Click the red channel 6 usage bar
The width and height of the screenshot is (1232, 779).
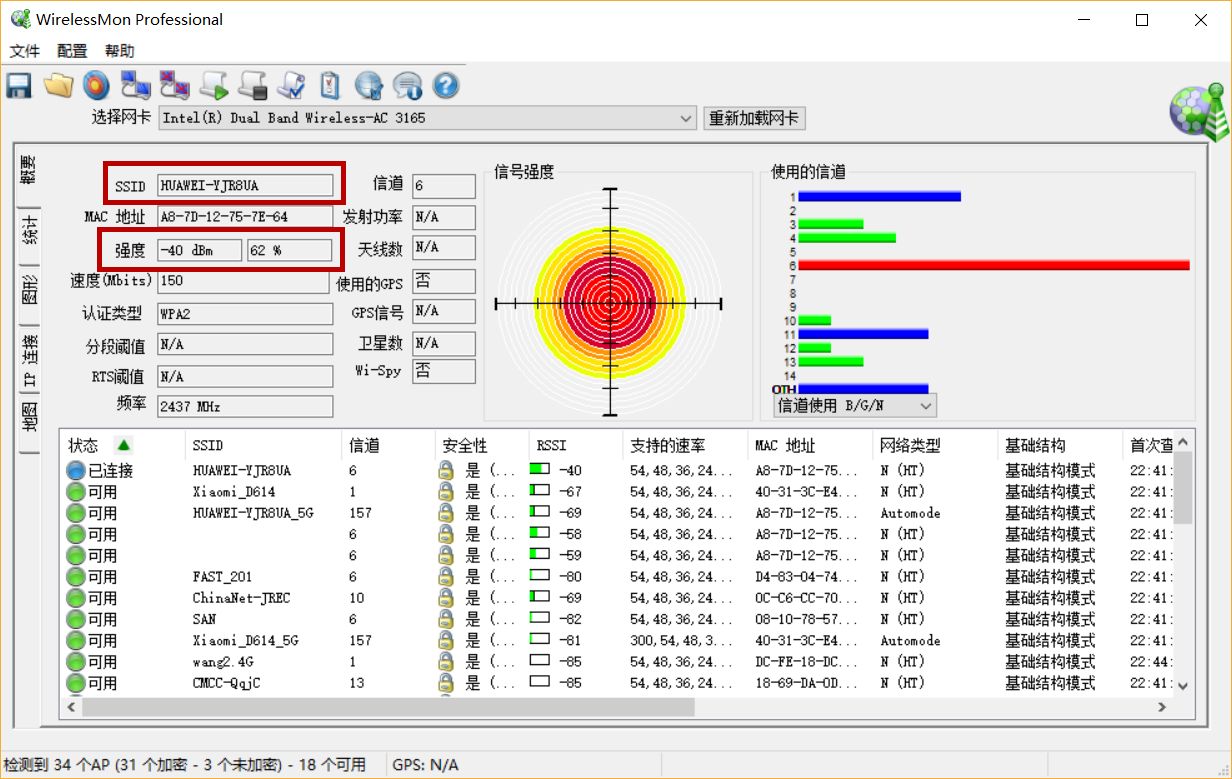[993, 265]
